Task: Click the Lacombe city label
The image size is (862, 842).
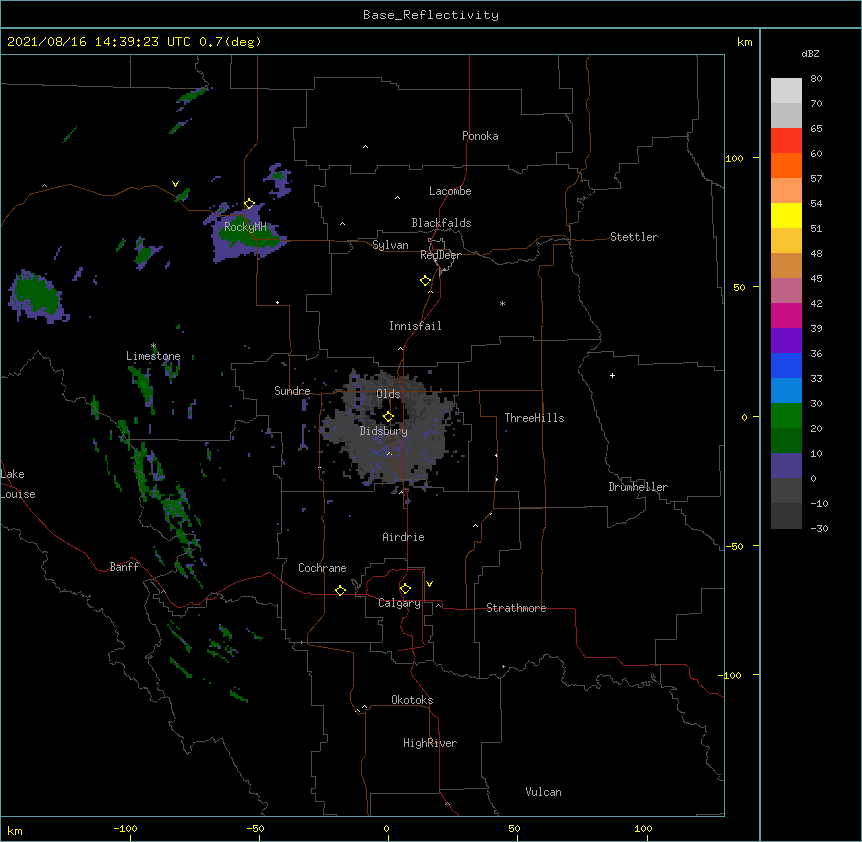Action: pos(450,191)
